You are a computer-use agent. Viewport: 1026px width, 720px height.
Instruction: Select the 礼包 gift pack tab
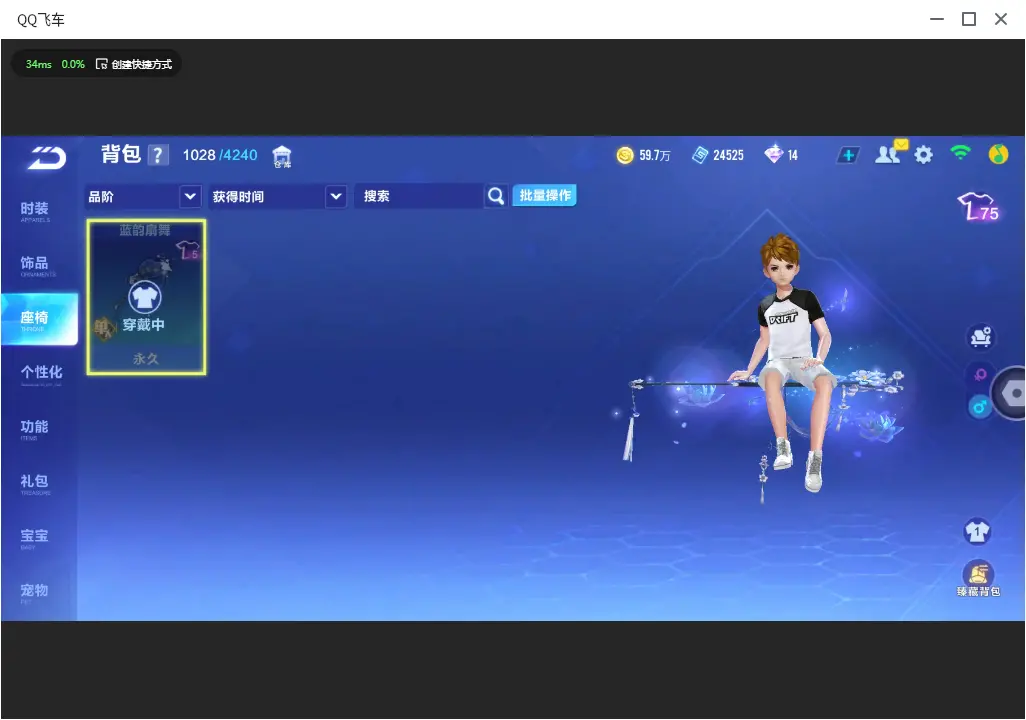point(35,483)
